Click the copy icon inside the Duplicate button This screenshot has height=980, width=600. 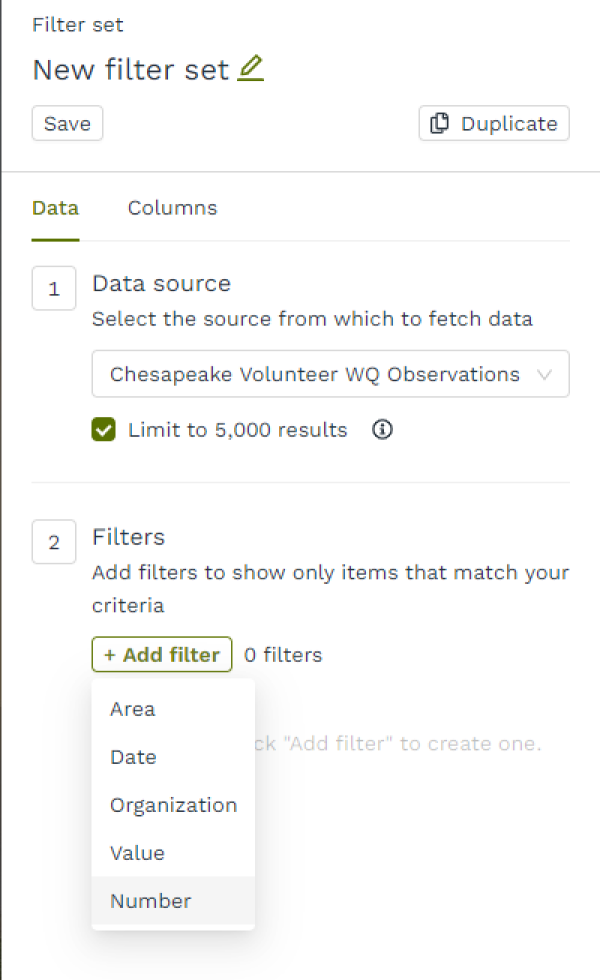pyautogui.click(x=438, y=123)
